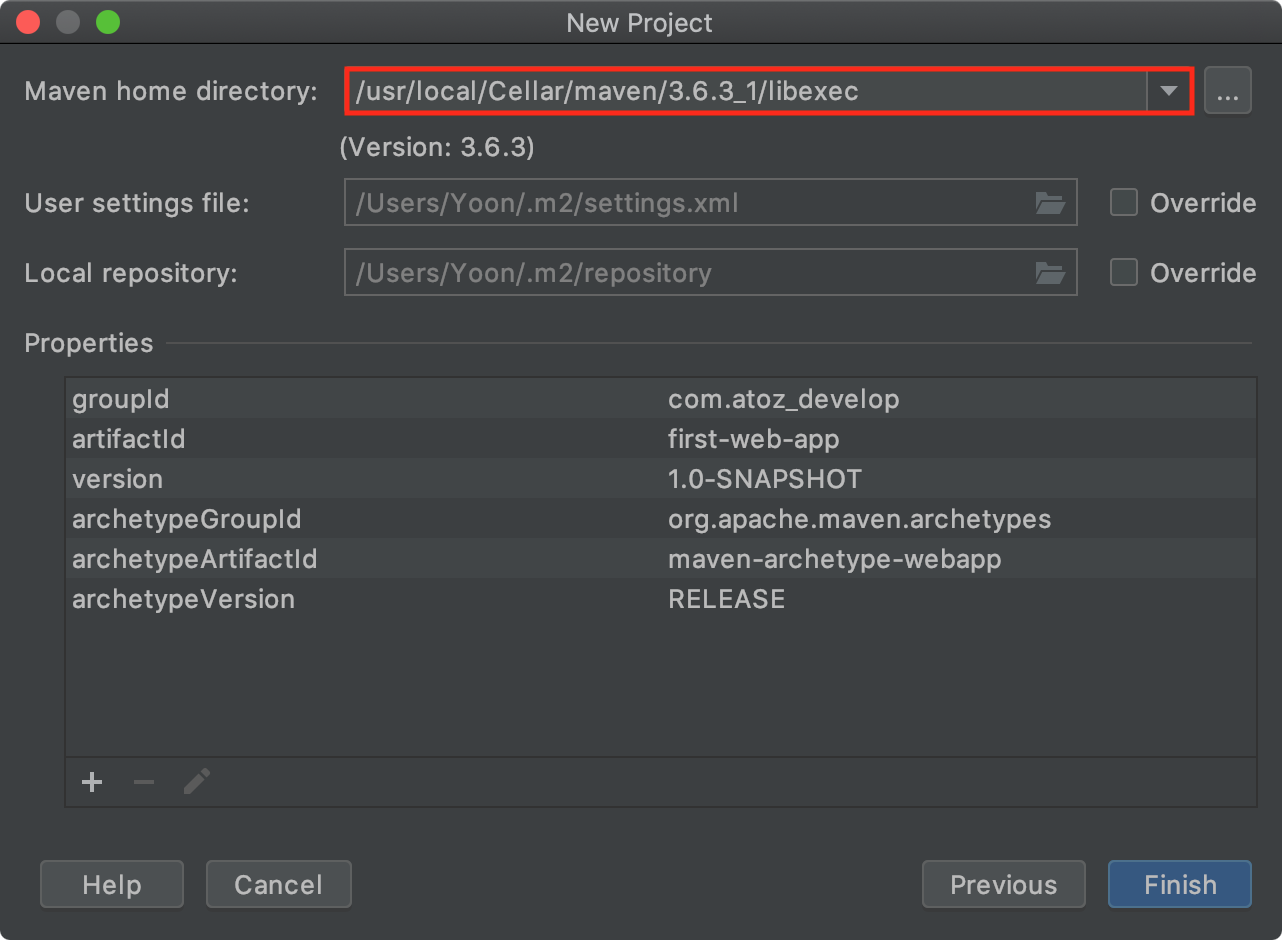Browse Maven home directory via the ... button

click(1228, 90)
